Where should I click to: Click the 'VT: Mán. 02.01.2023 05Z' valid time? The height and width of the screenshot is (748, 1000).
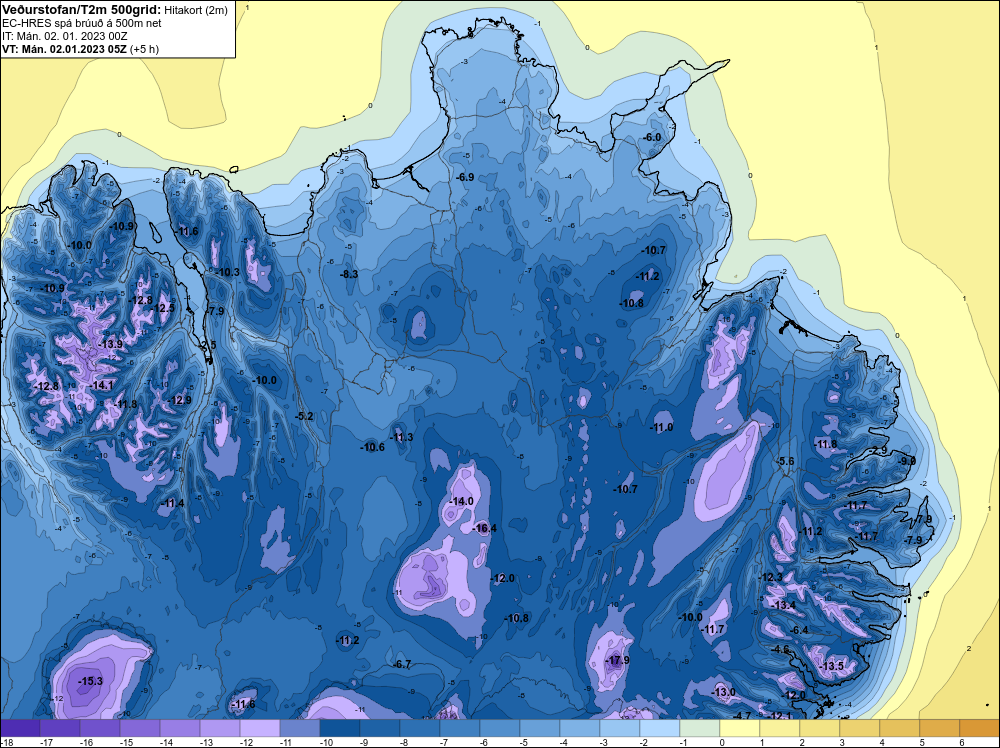coord(64,49)
